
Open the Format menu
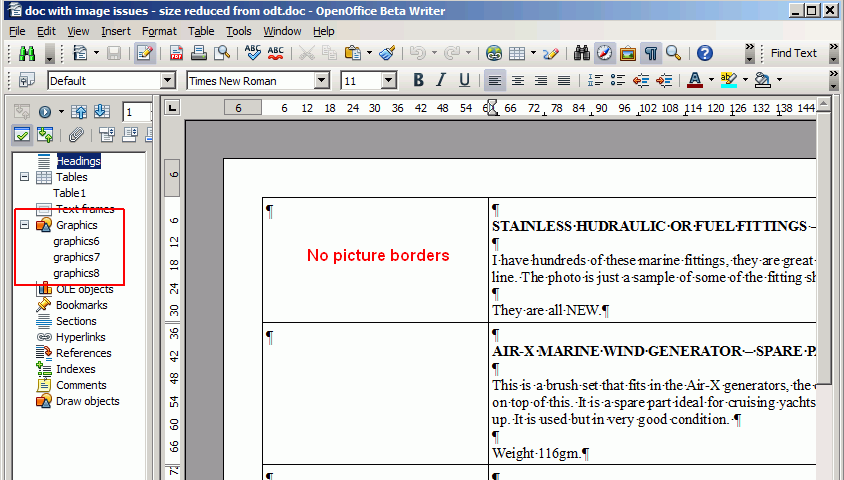point(159,31)
